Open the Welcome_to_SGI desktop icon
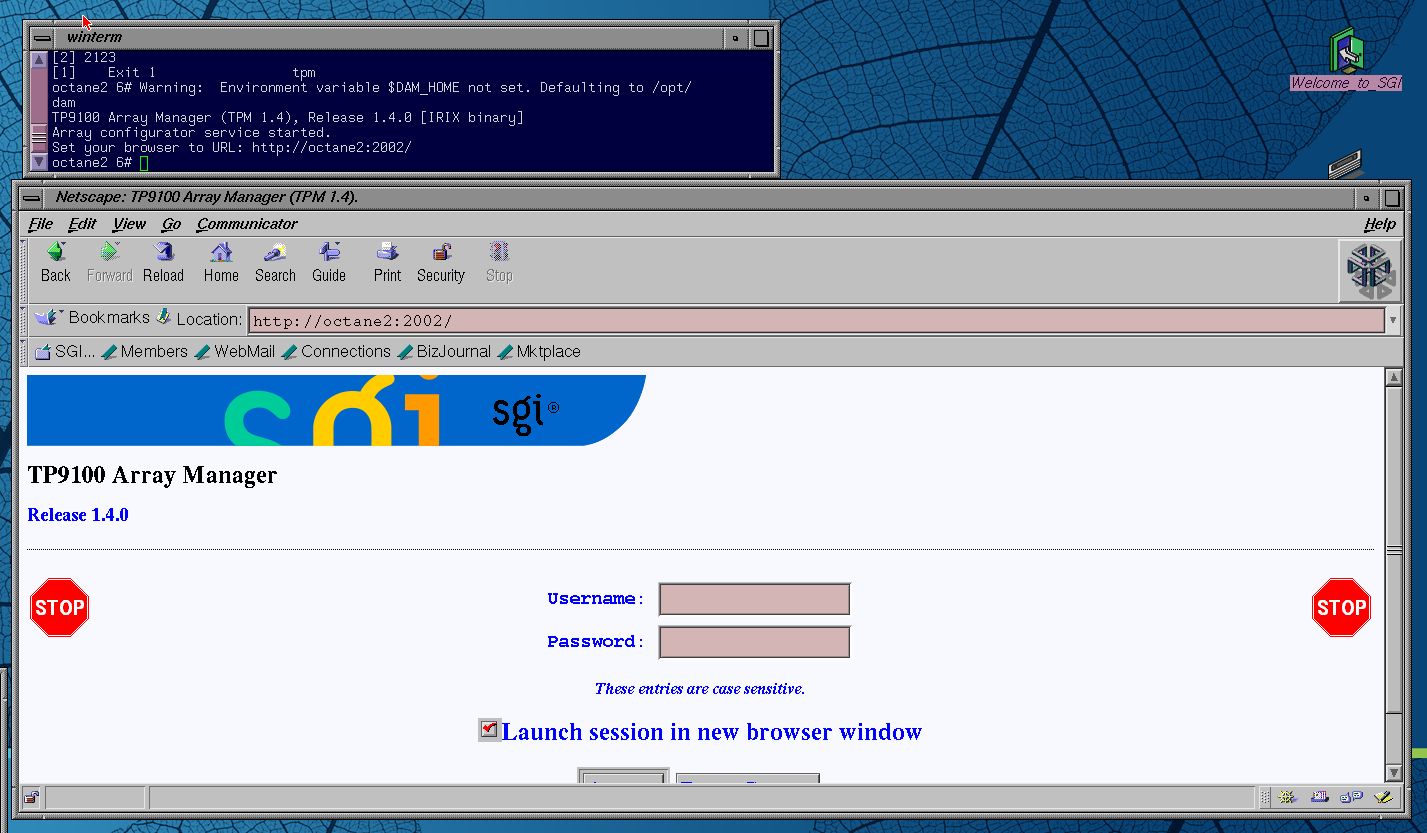This screenshot has width=1427, height=833. tap(1346, 60)
